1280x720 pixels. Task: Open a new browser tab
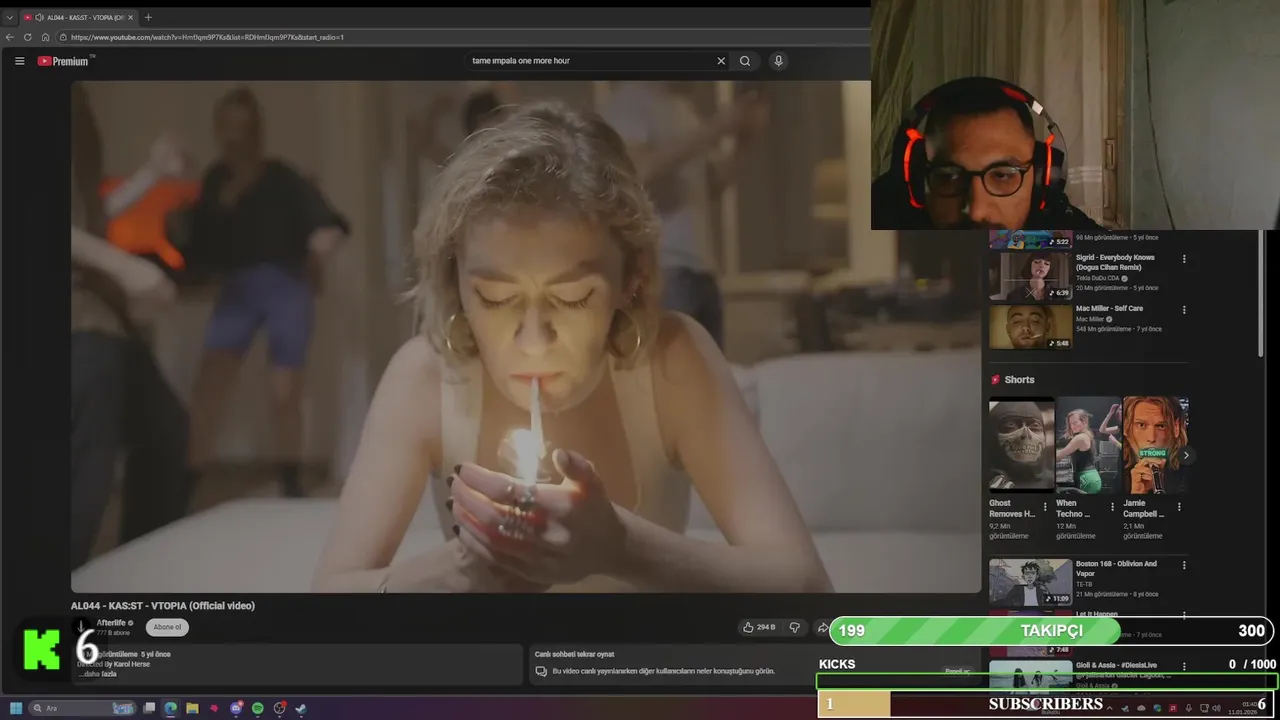(148, 17)
